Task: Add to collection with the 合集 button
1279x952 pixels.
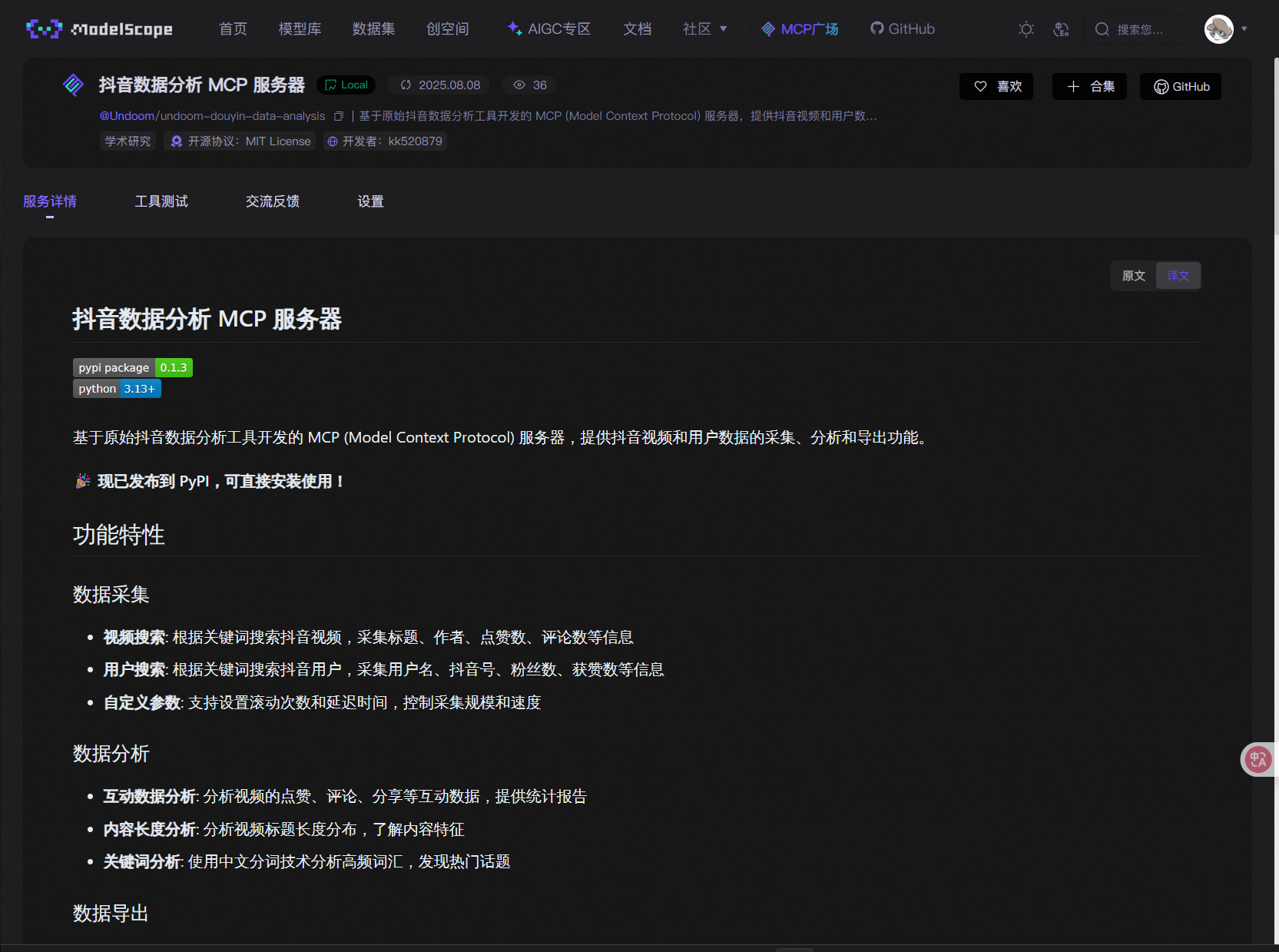Action: 1090,87
